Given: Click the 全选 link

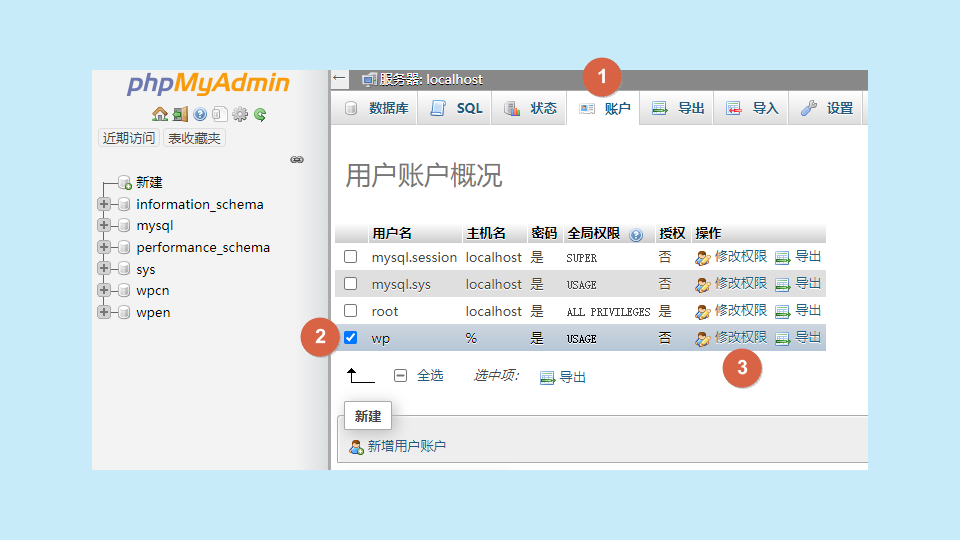Looking at the screenshot, I should [x=430, y=375].
